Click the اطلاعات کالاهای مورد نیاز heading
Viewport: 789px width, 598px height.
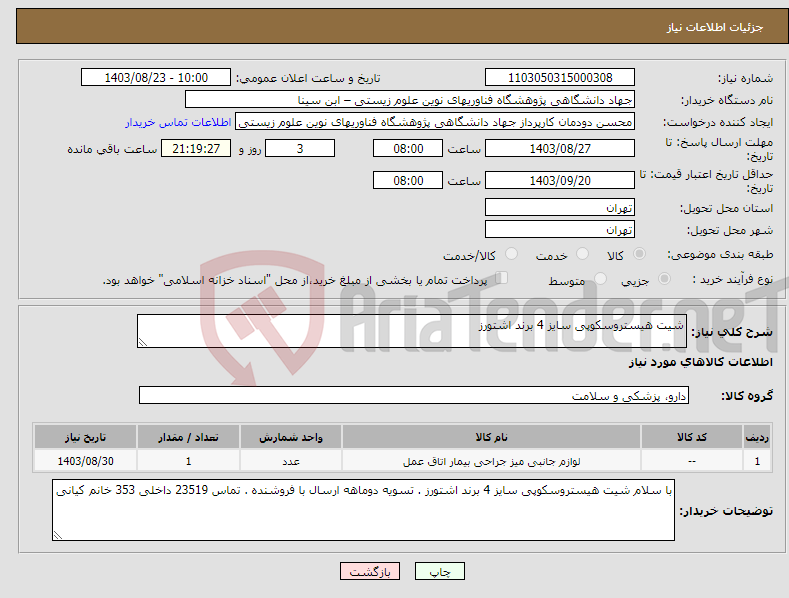pos(700,362)
